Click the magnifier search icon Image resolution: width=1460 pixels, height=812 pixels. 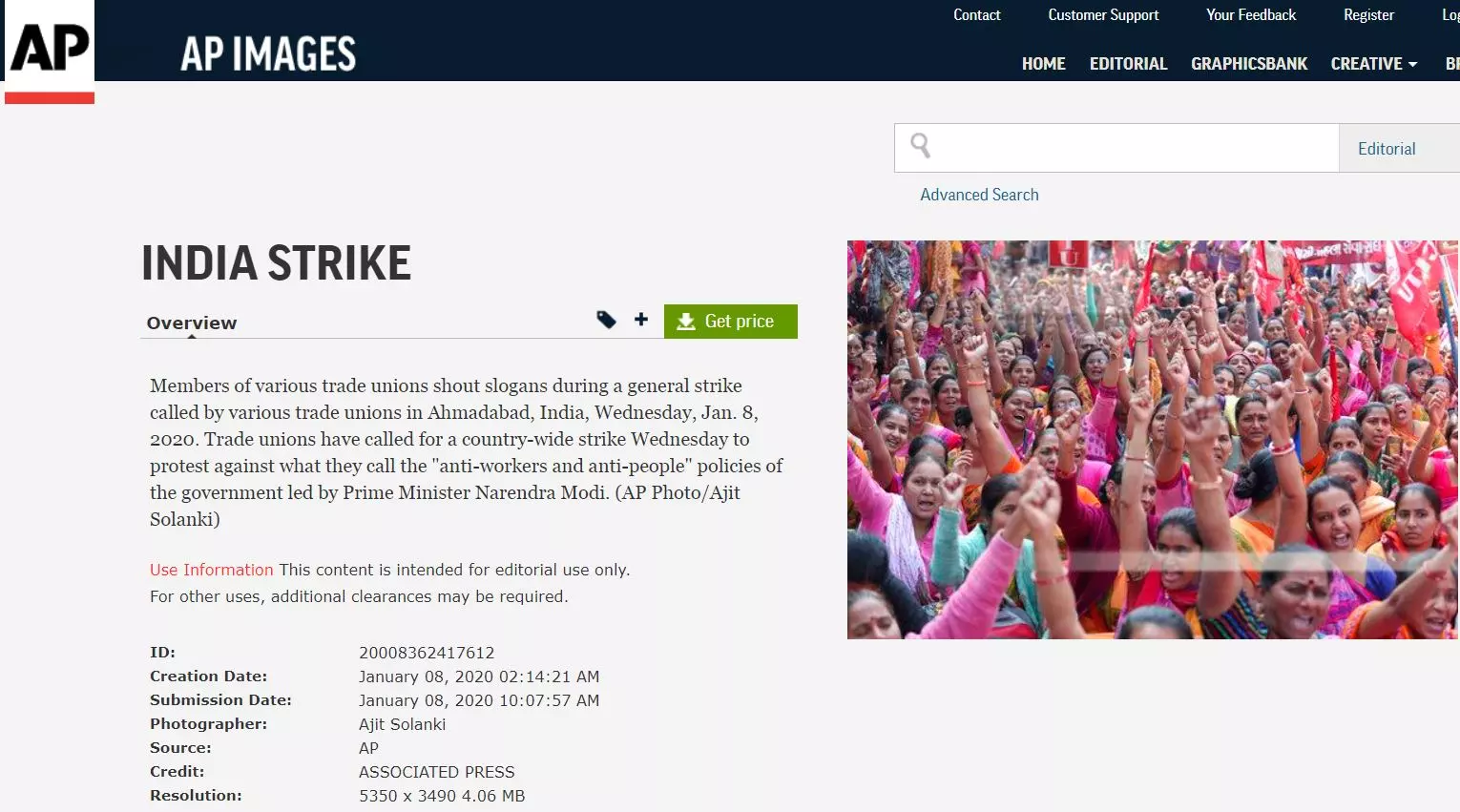point(920,146)
